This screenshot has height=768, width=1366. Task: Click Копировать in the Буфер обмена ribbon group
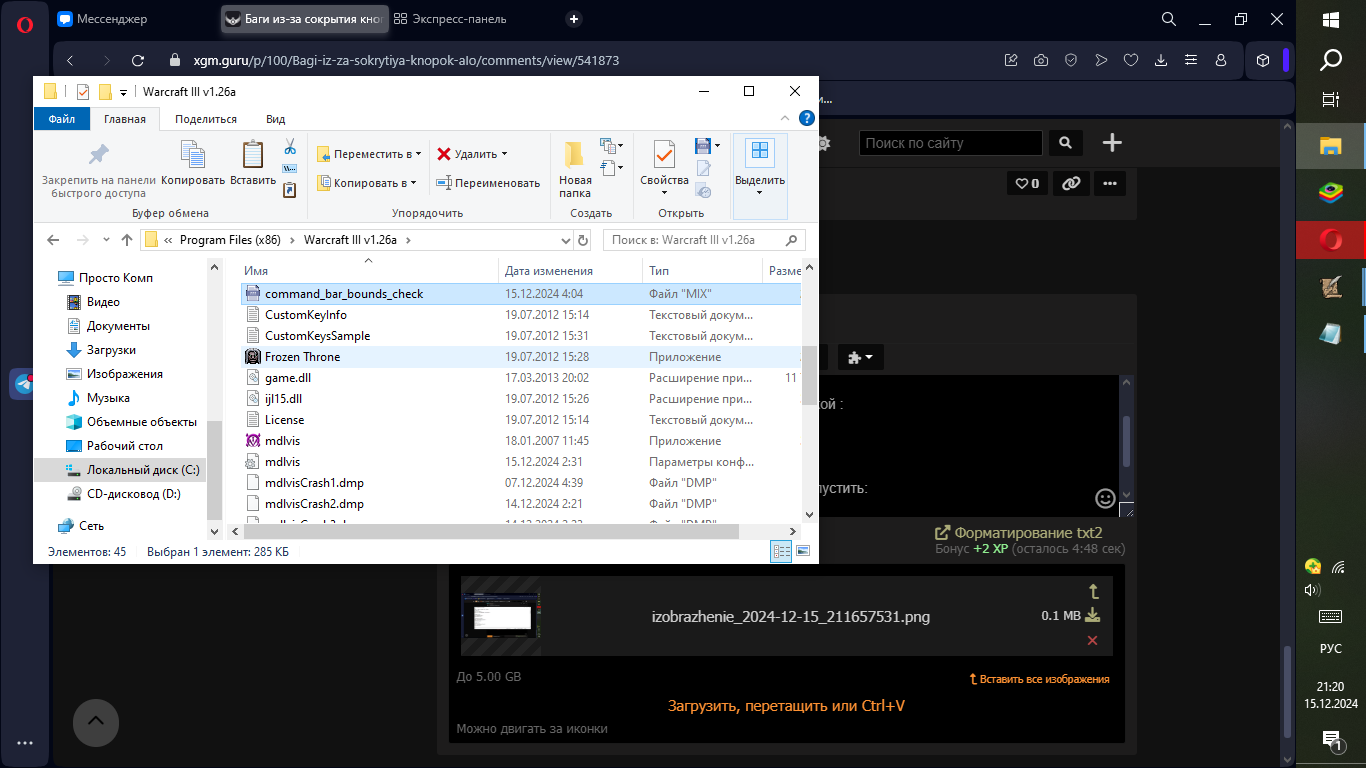pos(193,163)
